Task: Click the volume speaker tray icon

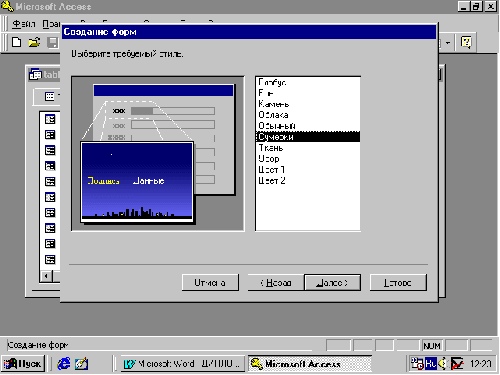Action: 442,364
